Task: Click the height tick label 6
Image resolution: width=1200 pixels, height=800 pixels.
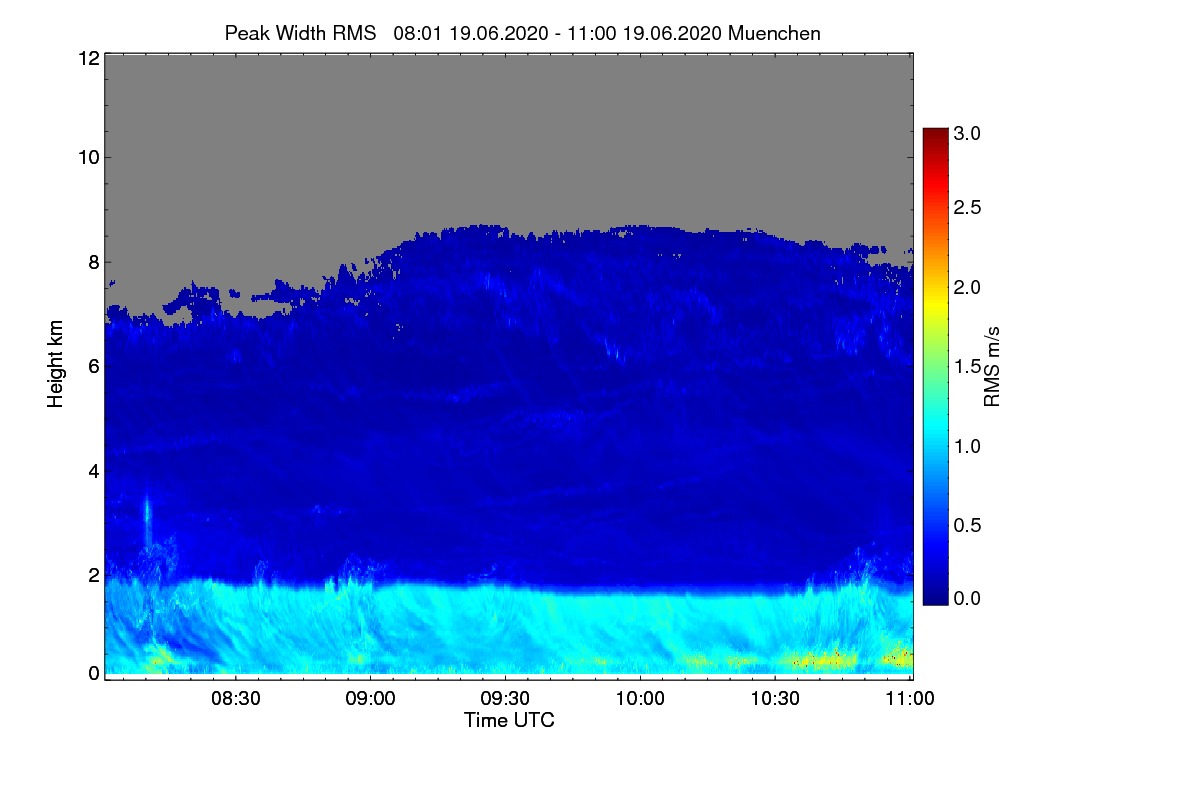Action: pyautogui.click(x=93, y=366)
